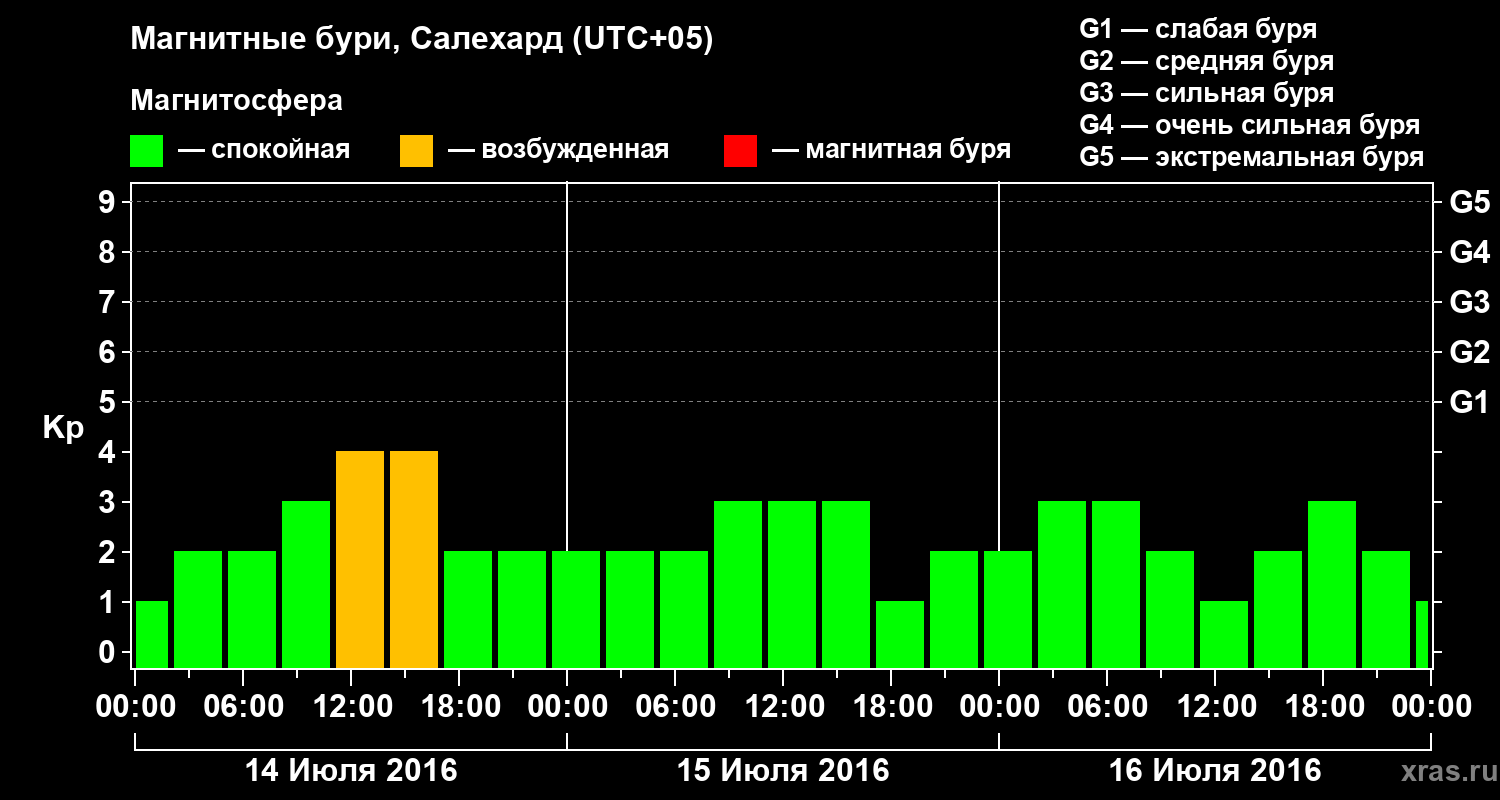Click the Kp axis label
The height and width of the screenshot is (800, 1500).
click(x=63, y=429)
